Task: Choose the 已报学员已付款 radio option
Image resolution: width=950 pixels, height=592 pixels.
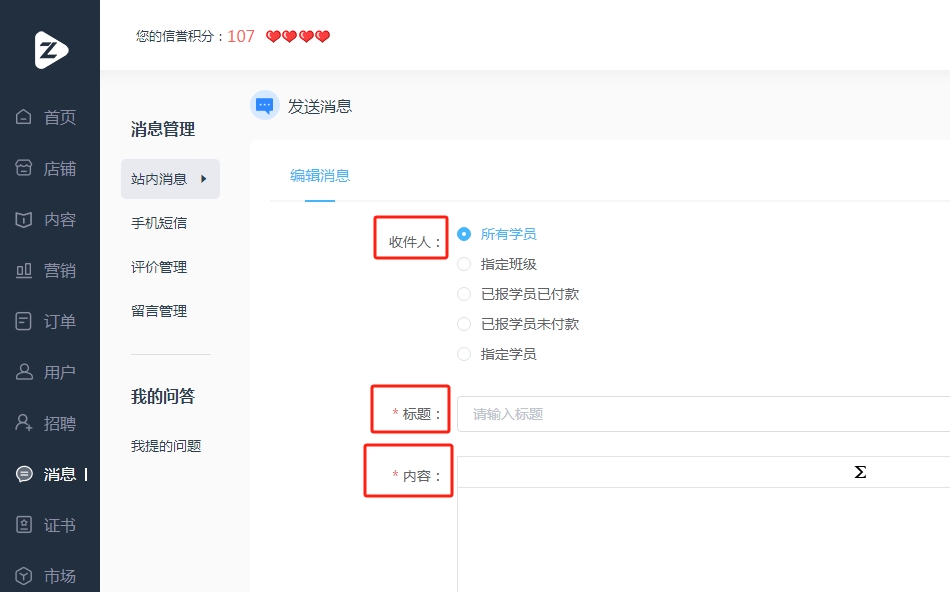Action: 463,294
